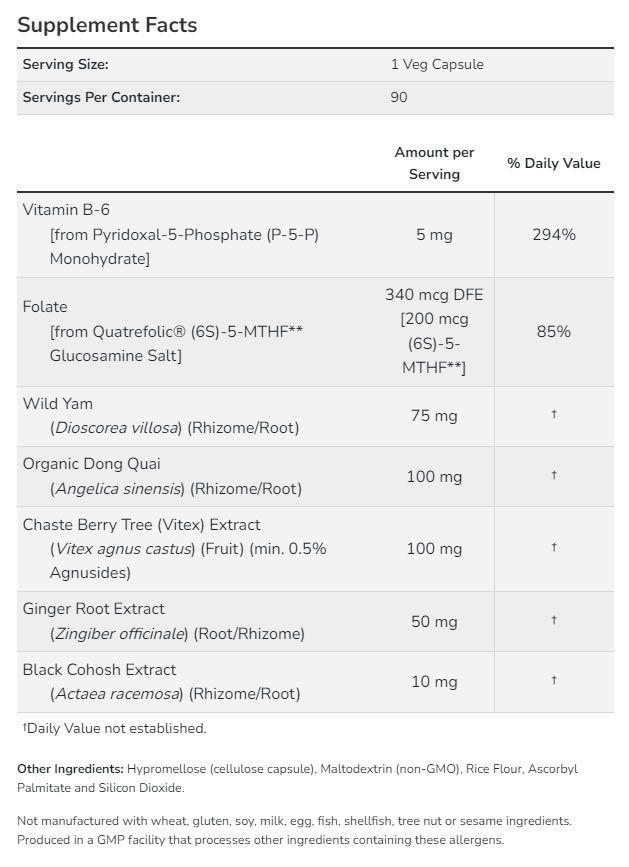Select the Vitamin B-6 row label
Viewport: 629px width, 867px height.
(66, 210)
